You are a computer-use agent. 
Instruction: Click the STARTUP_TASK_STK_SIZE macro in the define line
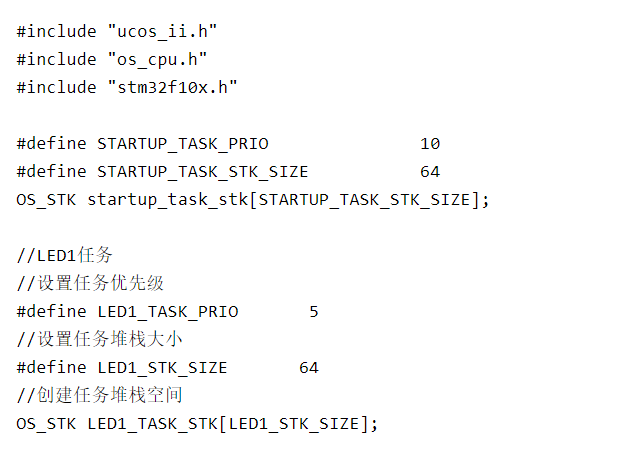point(203,172)
